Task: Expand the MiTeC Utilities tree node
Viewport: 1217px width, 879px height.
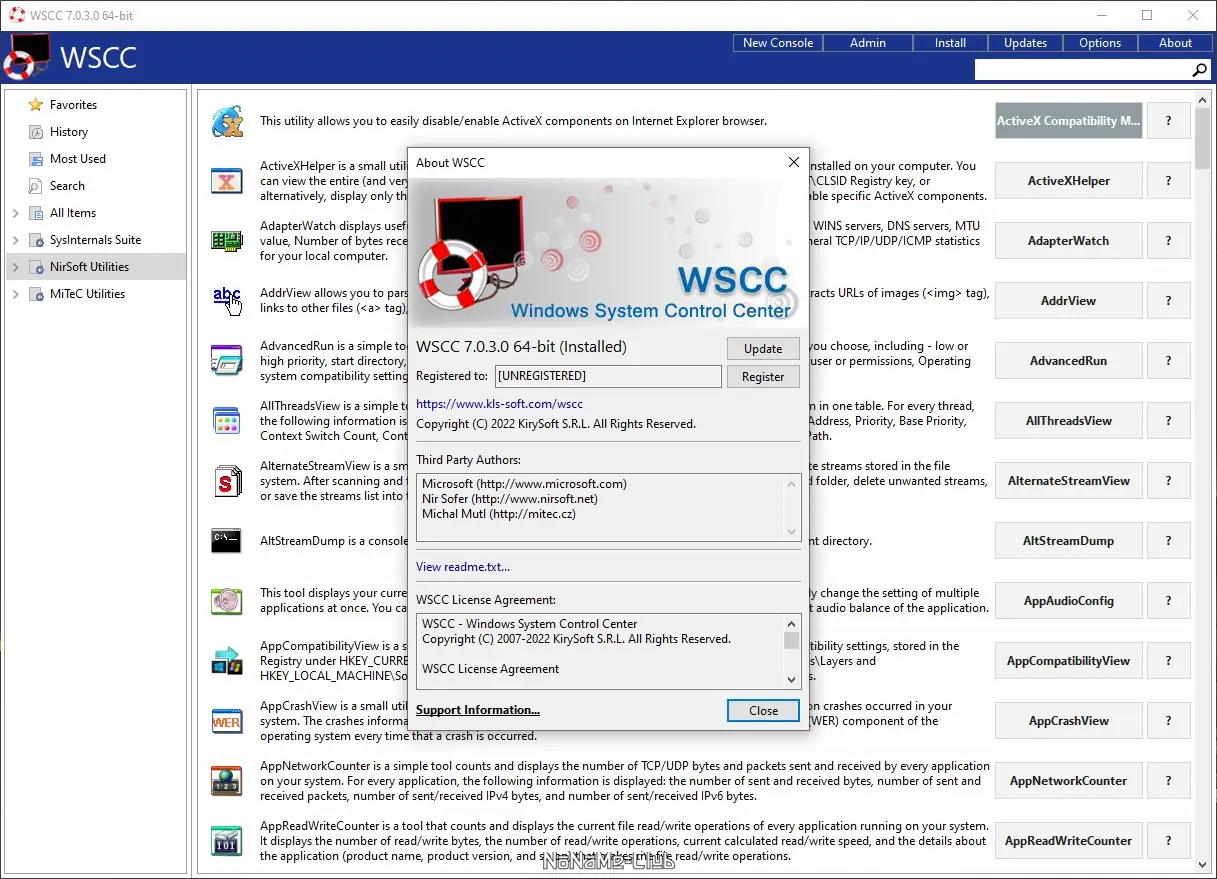Action: point(15,294)
